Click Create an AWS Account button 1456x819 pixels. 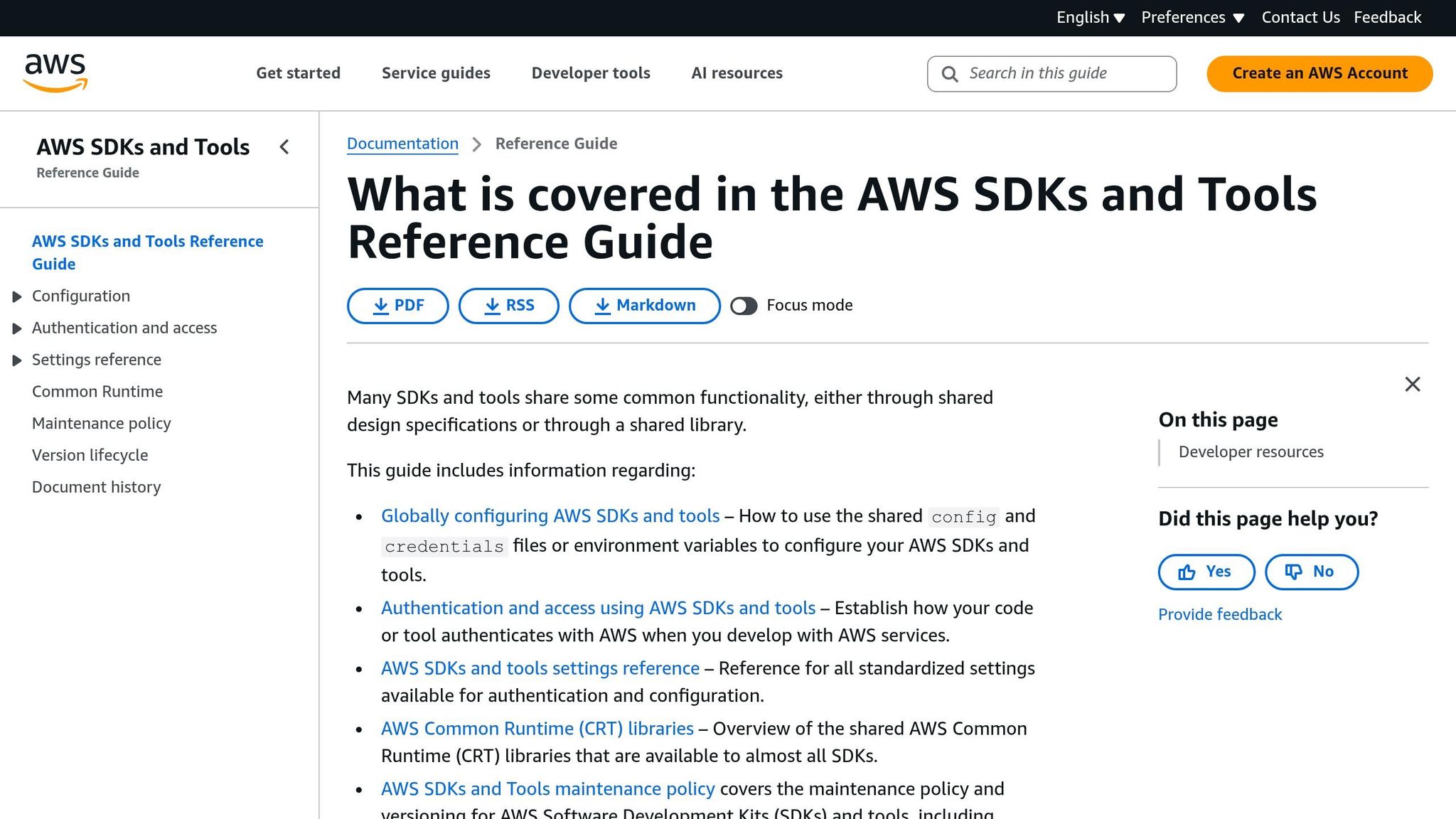click(1319, 73)
